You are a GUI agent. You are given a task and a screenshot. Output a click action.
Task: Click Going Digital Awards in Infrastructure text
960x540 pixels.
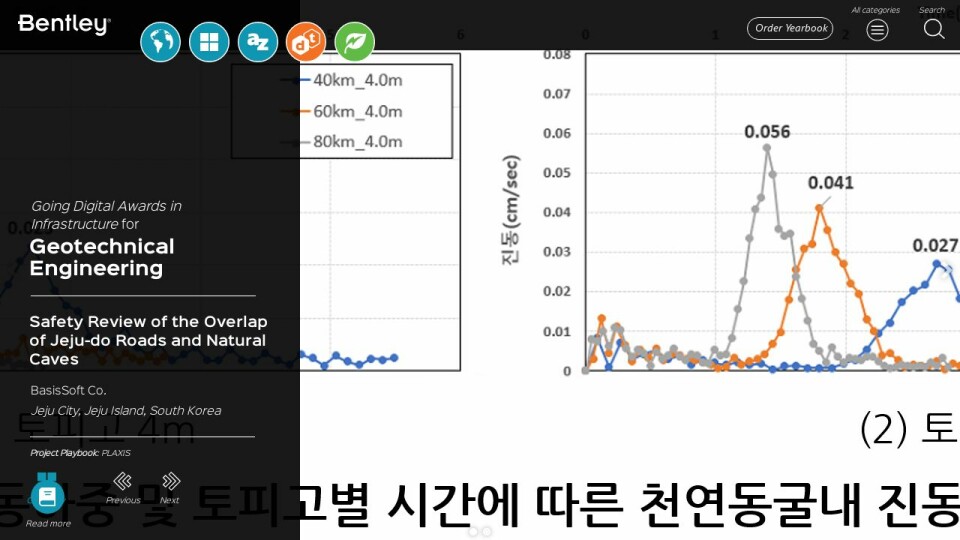click(x=107, y=215)
